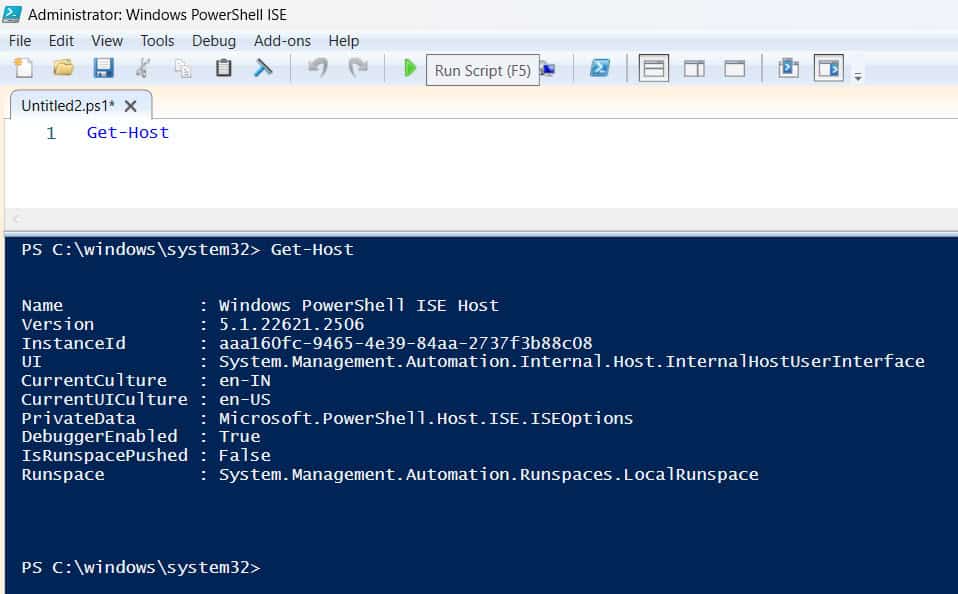Click the CurrentCulture value en-IN
Screen dimensions: 958x594
(x=244, y=380)
